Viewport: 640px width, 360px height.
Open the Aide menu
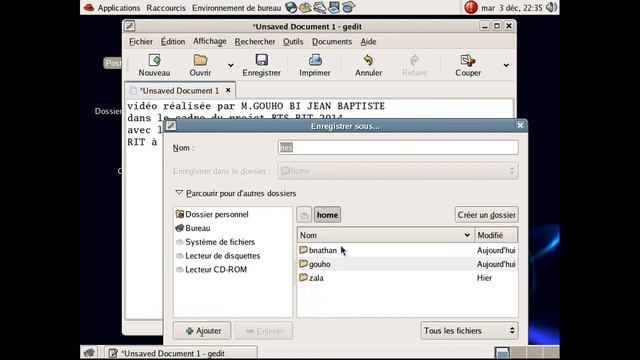[368, 42]
